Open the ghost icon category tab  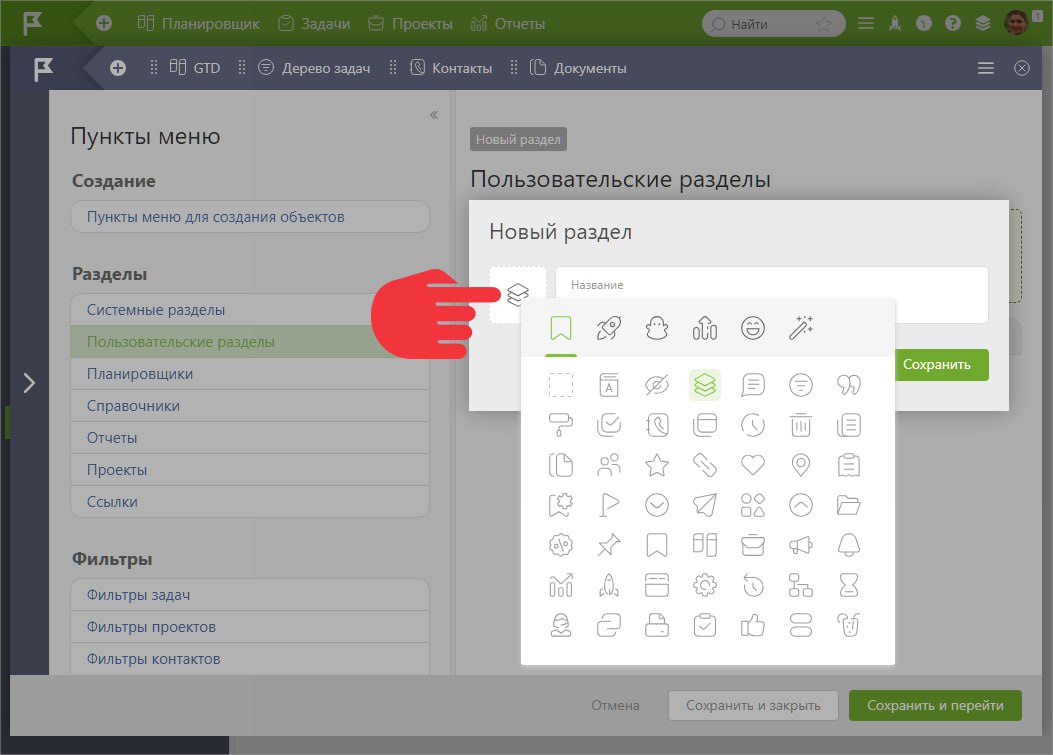656,327
